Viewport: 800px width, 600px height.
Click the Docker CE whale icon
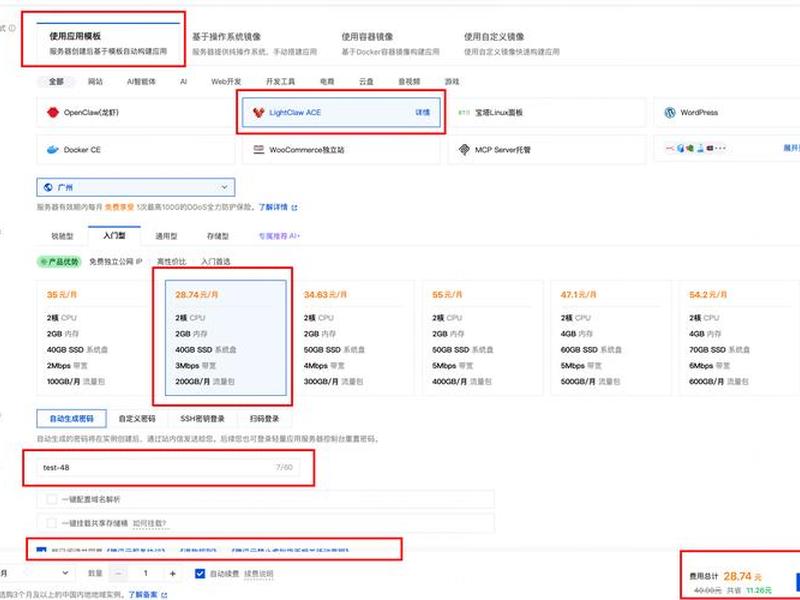[x=53, y=149]
